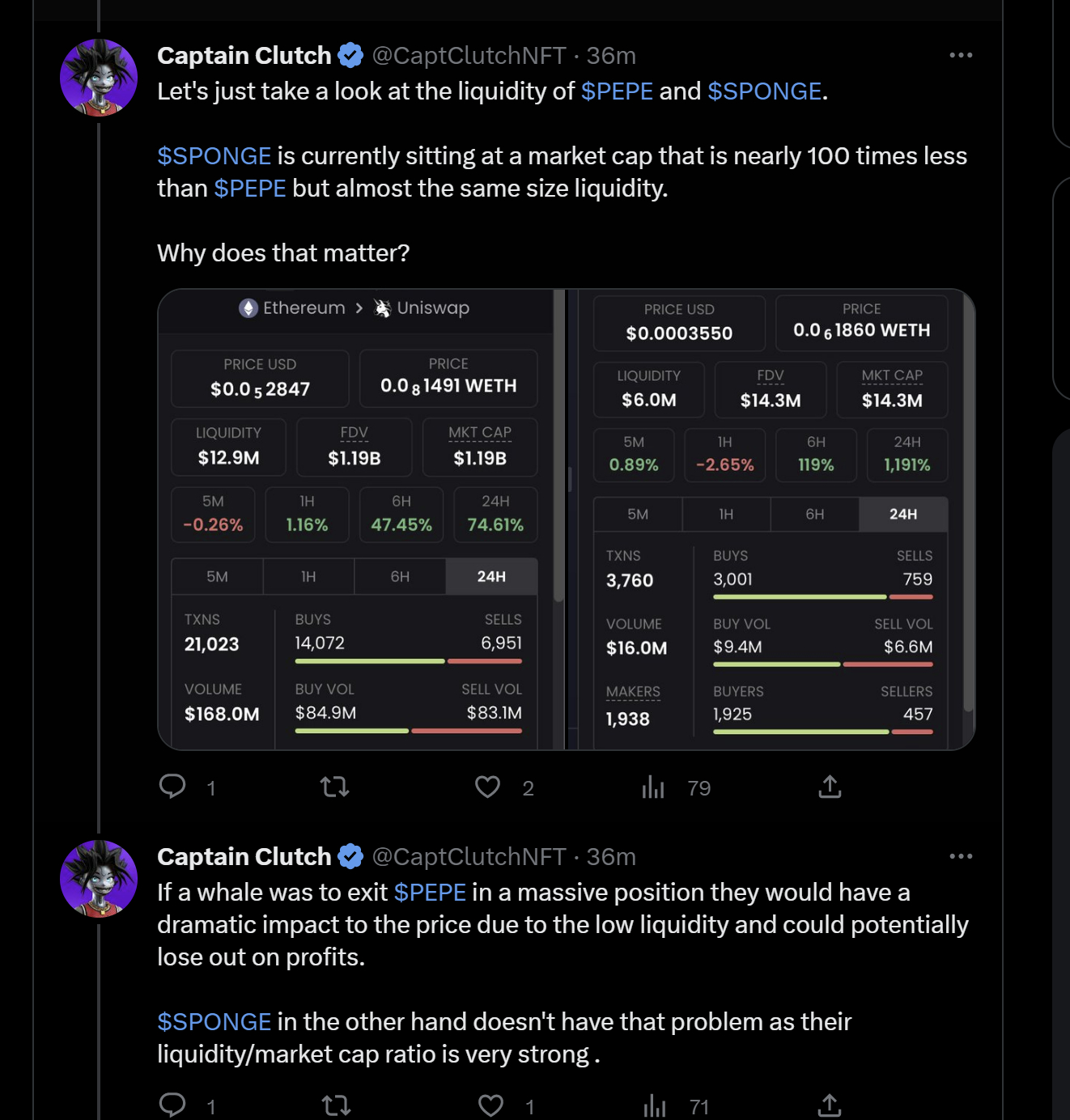
Task: Open more options on the second tweet
Action: 961,856
